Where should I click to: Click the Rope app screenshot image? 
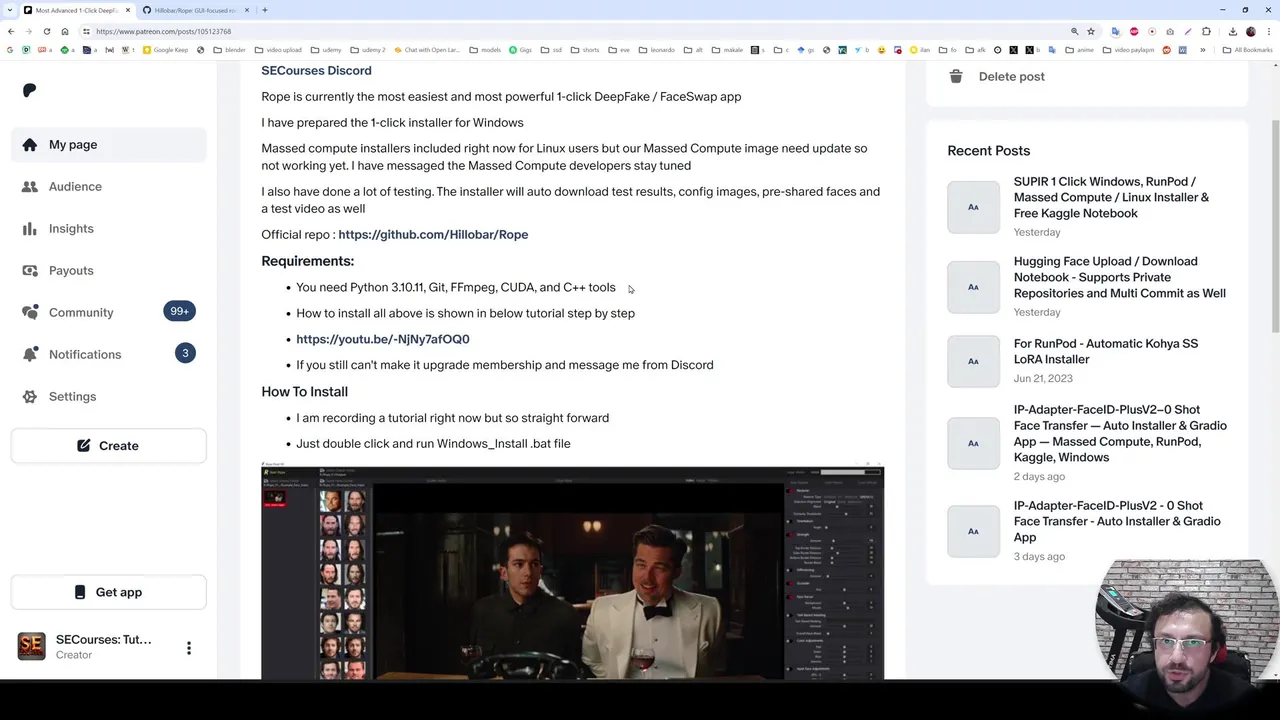(572, 571)
